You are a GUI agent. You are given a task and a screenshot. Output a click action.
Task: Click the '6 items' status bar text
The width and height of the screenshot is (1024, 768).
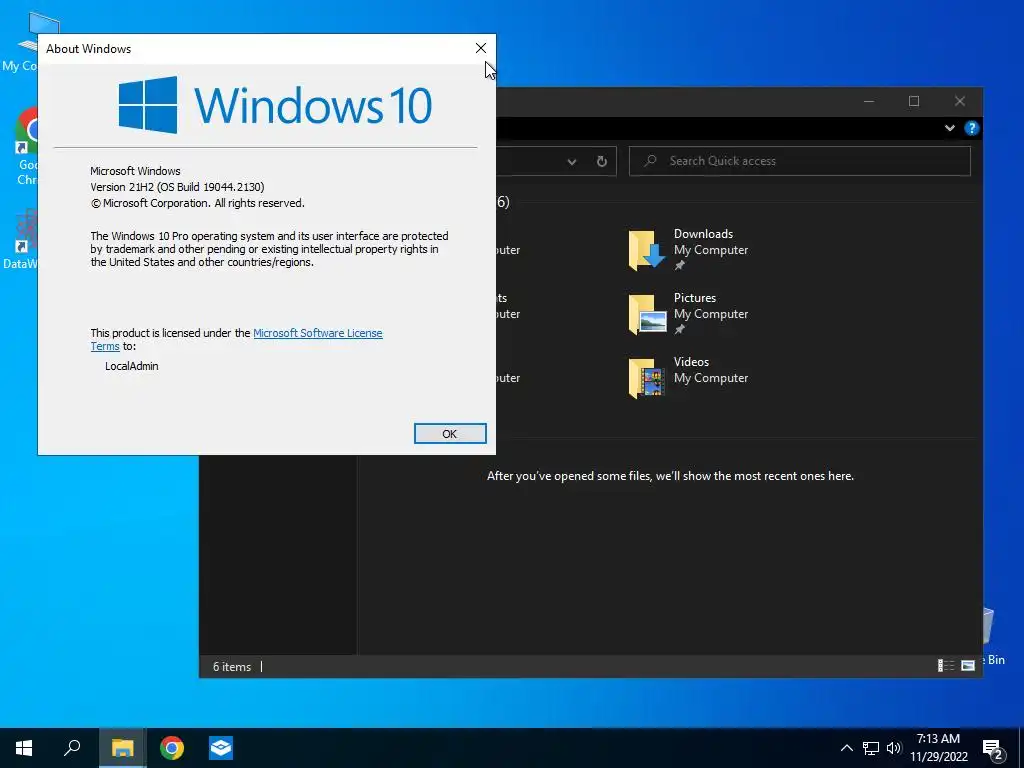[x=232, y=667]
